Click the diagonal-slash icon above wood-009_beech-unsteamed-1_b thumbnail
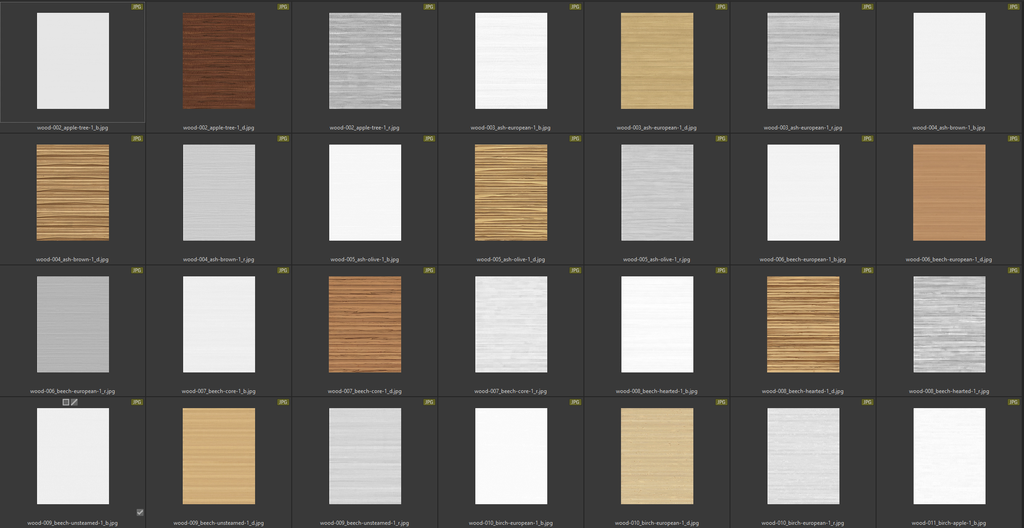 (74, 402)
